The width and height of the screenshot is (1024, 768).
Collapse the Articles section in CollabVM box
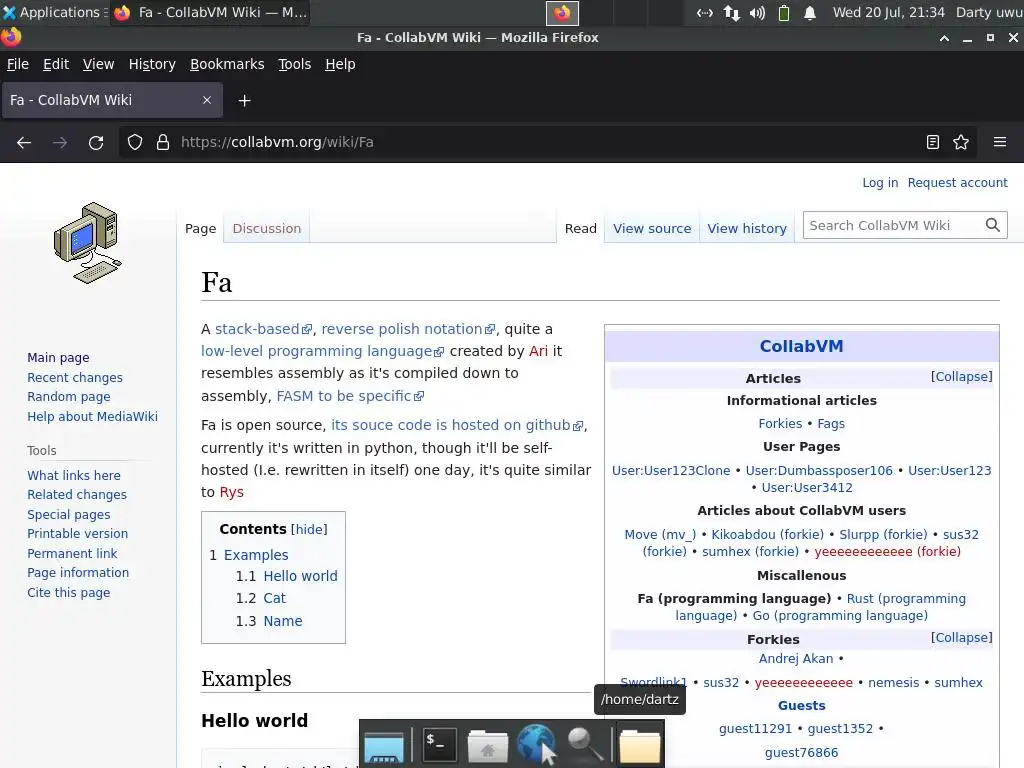click(961, 377)
